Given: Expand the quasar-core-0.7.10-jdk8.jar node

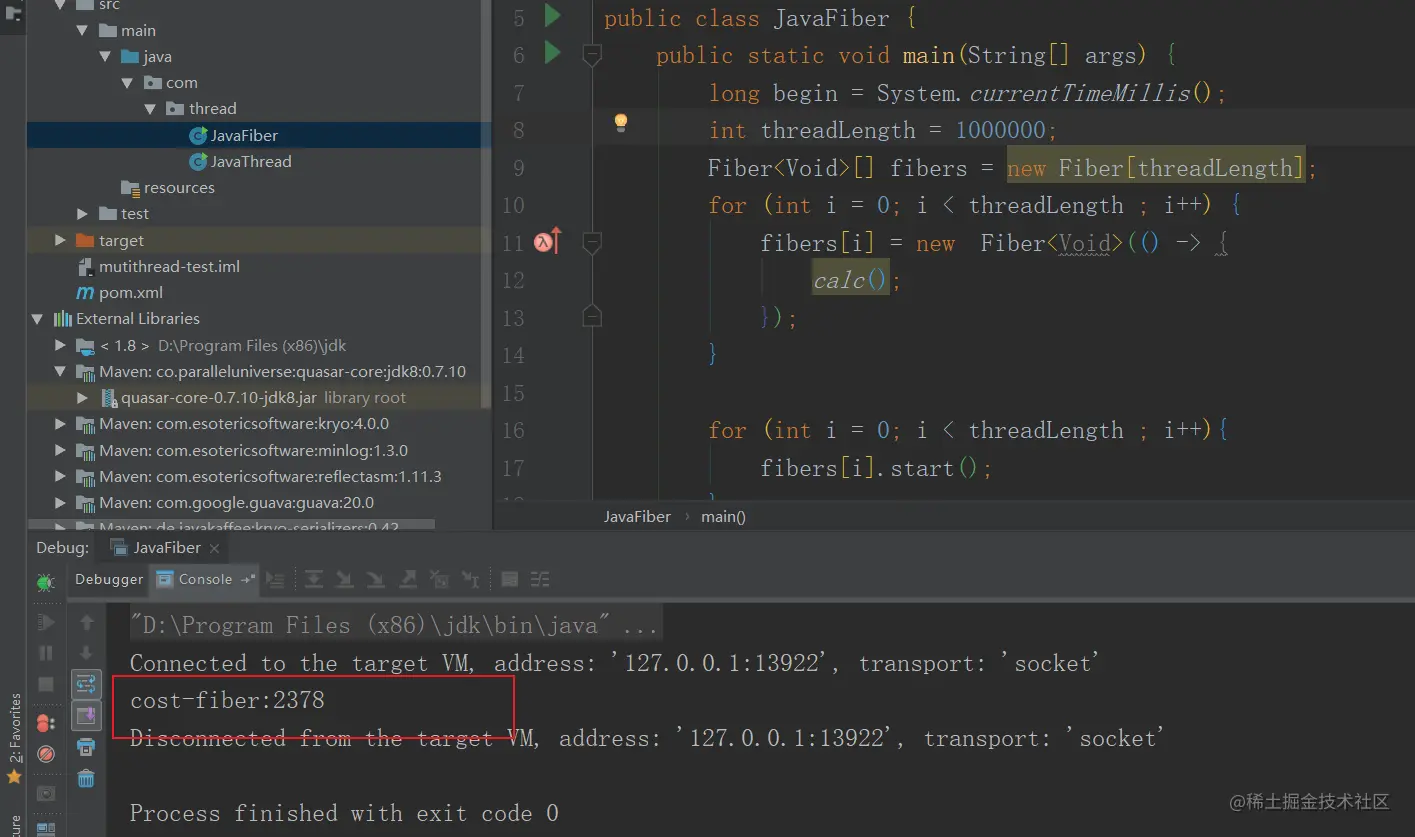Looking at the screenshot, I should [x=83, y=398].
